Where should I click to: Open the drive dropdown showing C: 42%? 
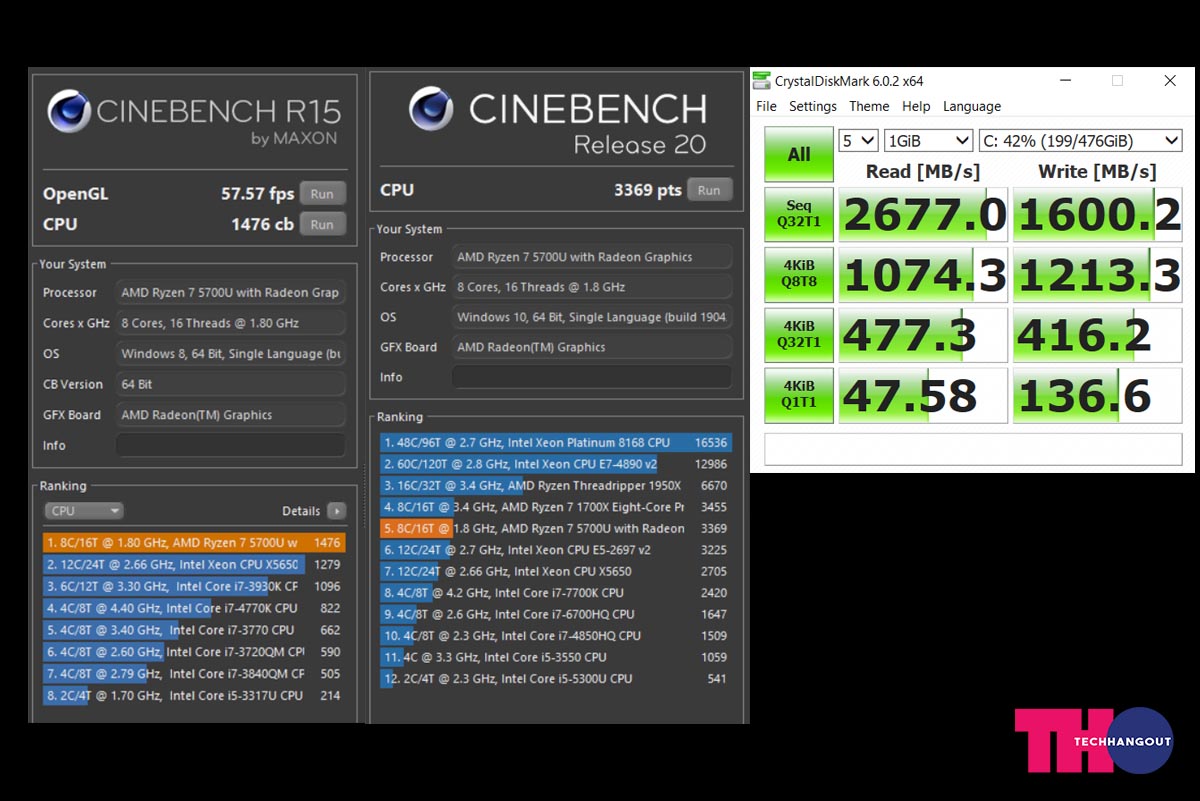coord(1079,141)
